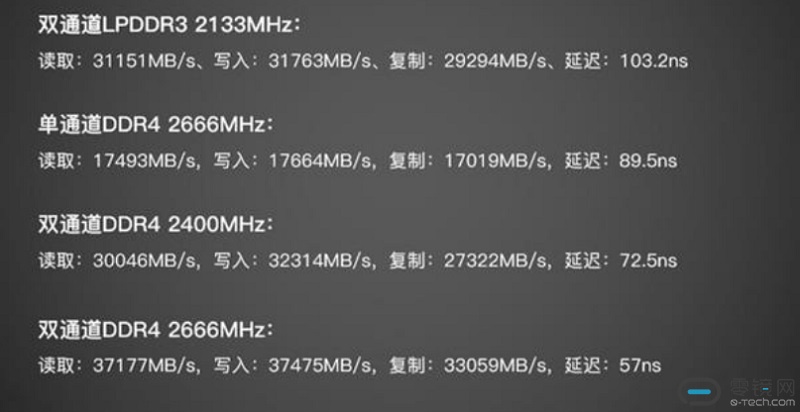
Task: Click the 30046MB/s read value
Action: [x=144, y=261]
